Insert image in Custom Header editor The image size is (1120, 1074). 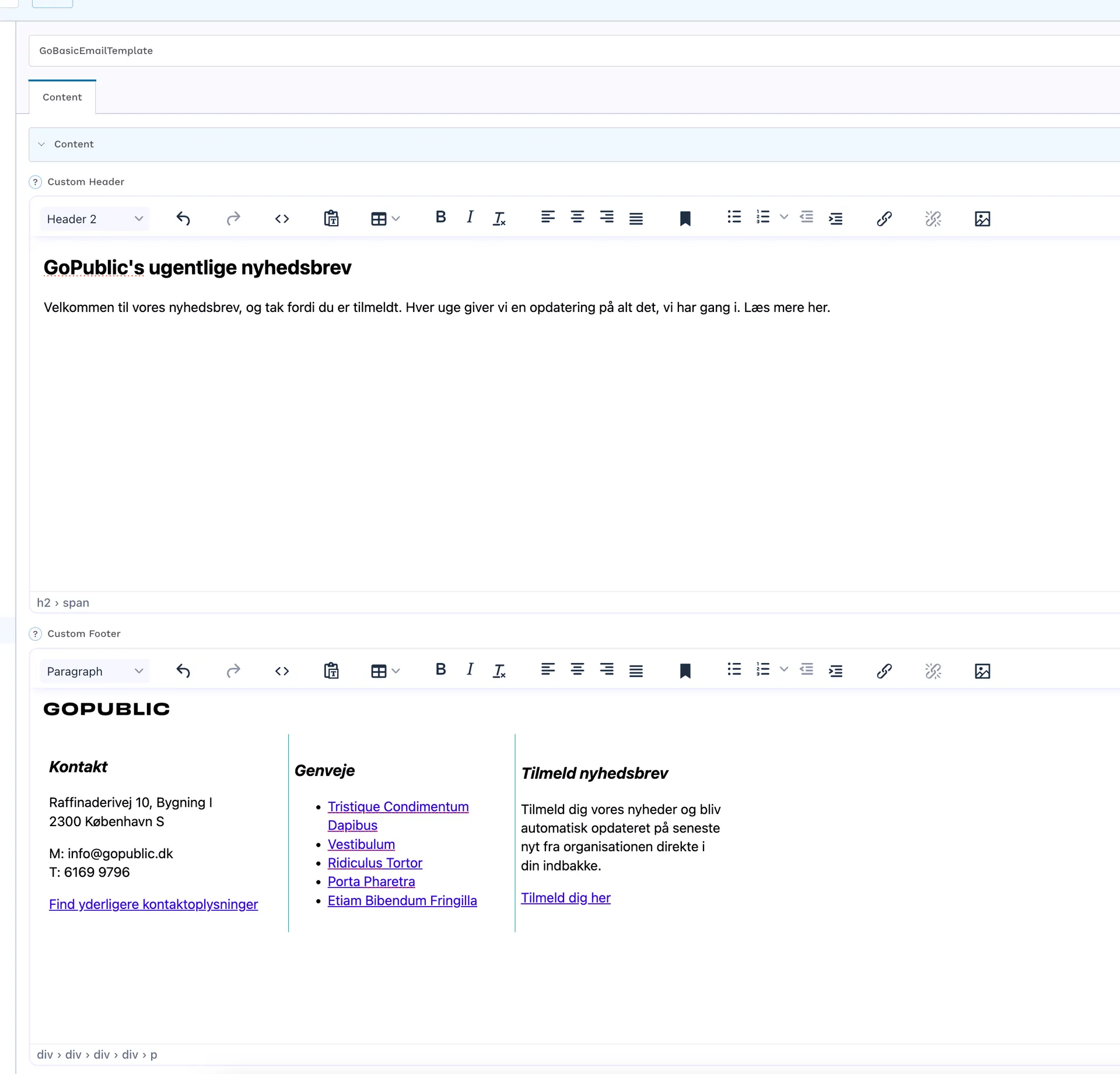pyautogui.click(x=982, y=219)
